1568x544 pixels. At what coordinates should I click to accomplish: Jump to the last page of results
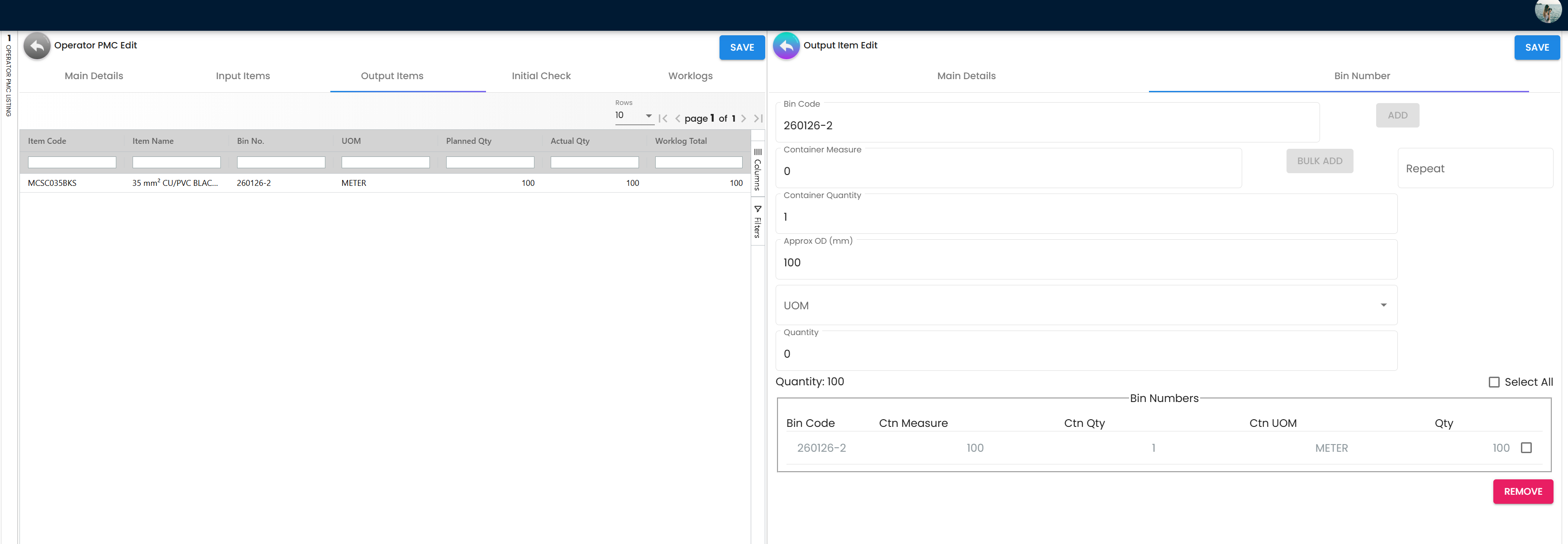point(758,118)
